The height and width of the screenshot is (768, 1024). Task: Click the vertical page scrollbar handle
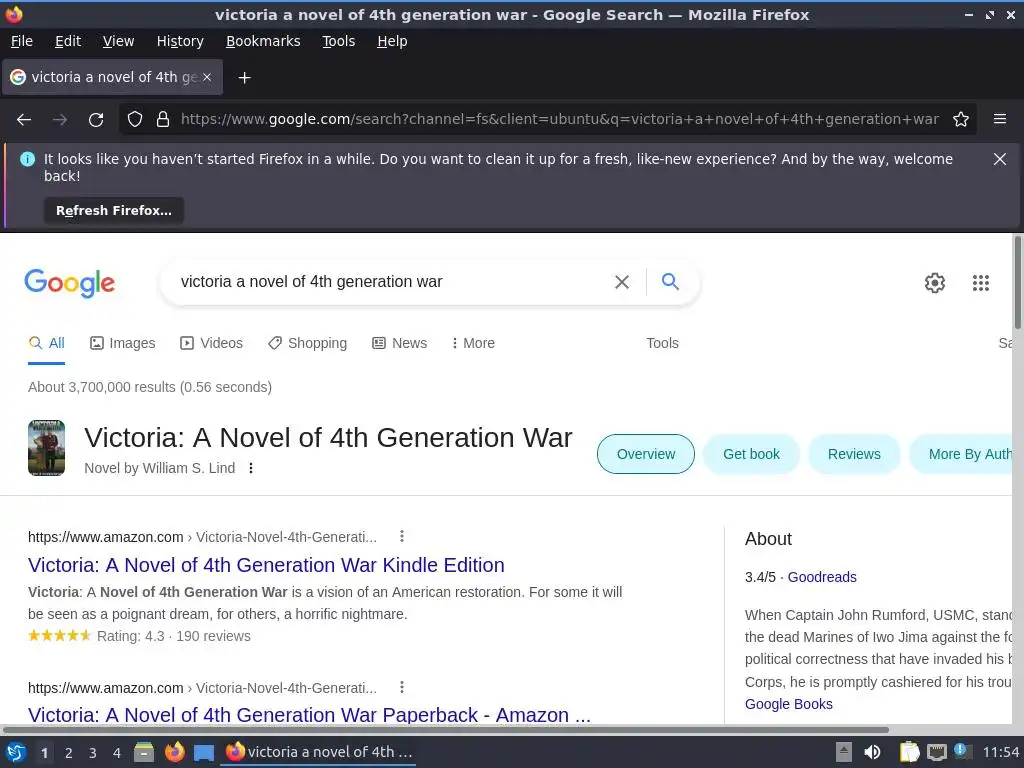click(x=1017, y=283)
